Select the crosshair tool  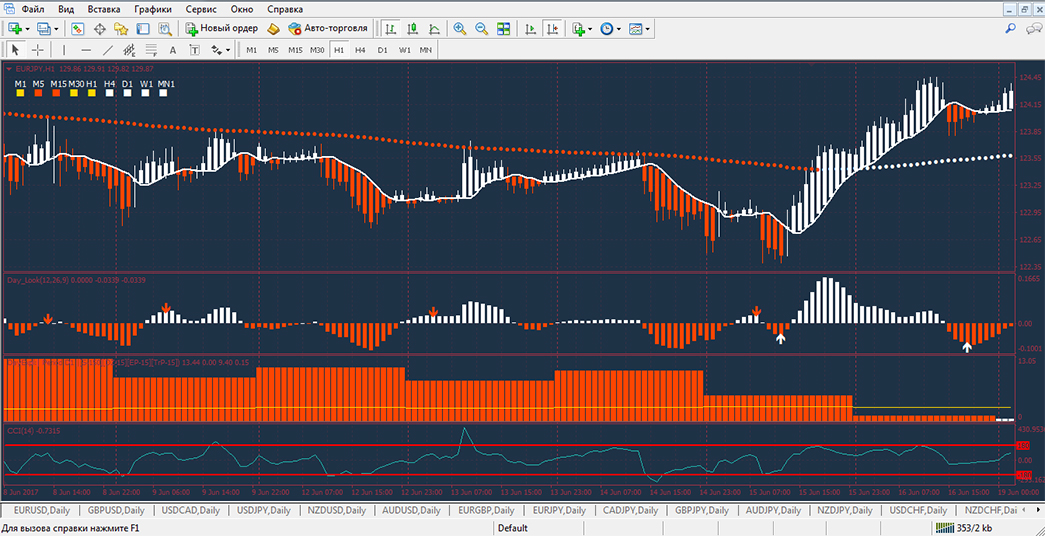pos(38,49)
